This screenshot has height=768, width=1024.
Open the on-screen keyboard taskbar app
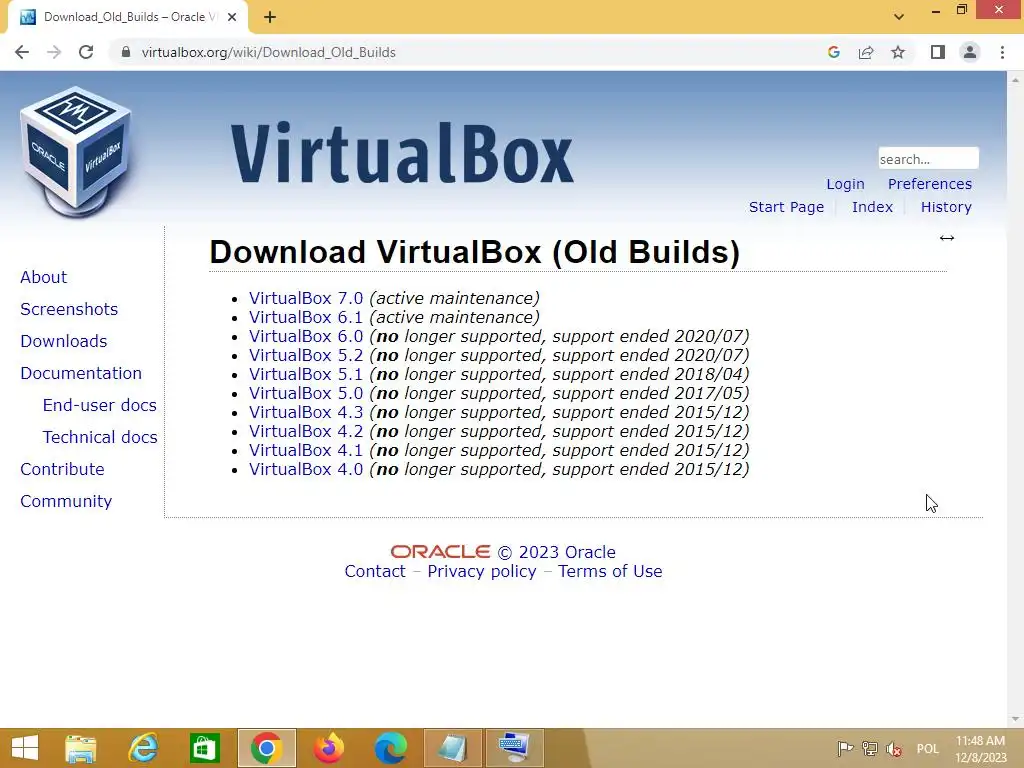point(515,748)
